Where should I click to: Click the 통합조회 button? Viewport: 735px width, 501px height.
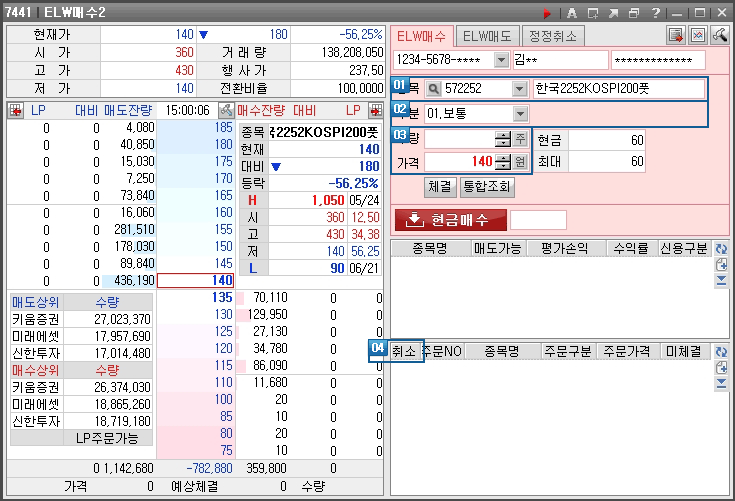487,187
